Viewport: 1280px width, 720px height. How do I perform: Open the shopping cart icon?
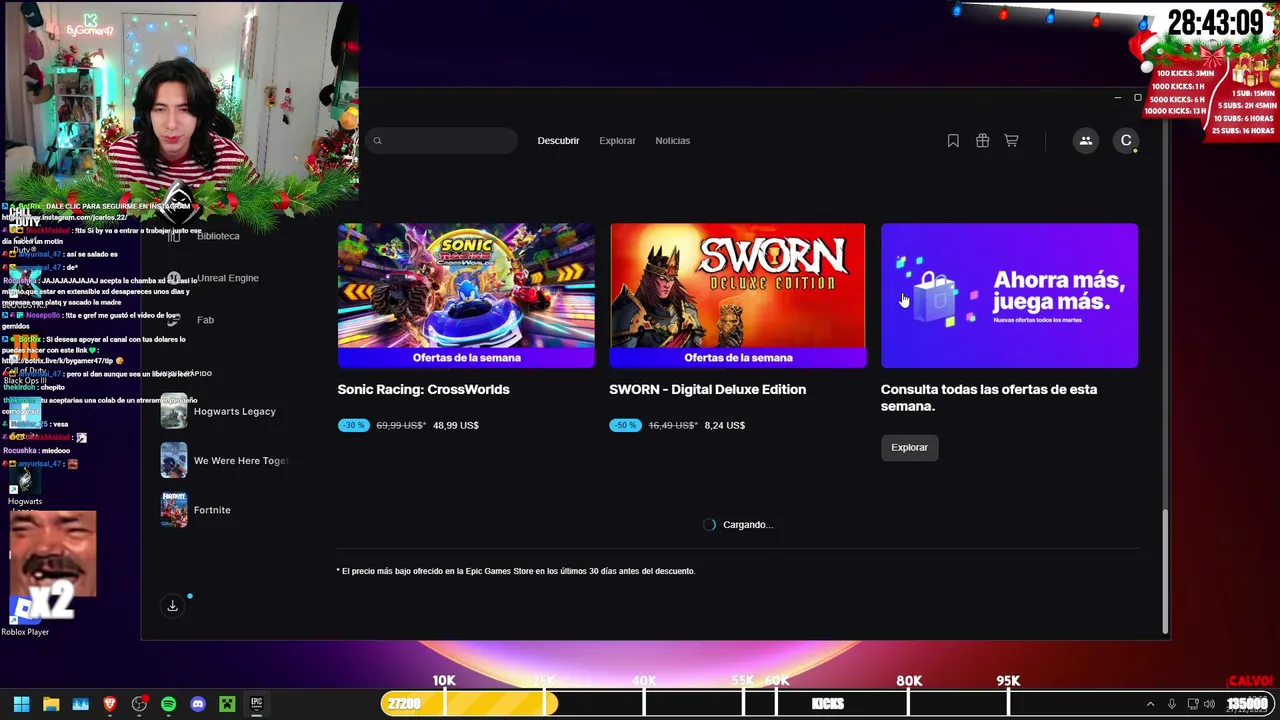[x=1011, y=141]
